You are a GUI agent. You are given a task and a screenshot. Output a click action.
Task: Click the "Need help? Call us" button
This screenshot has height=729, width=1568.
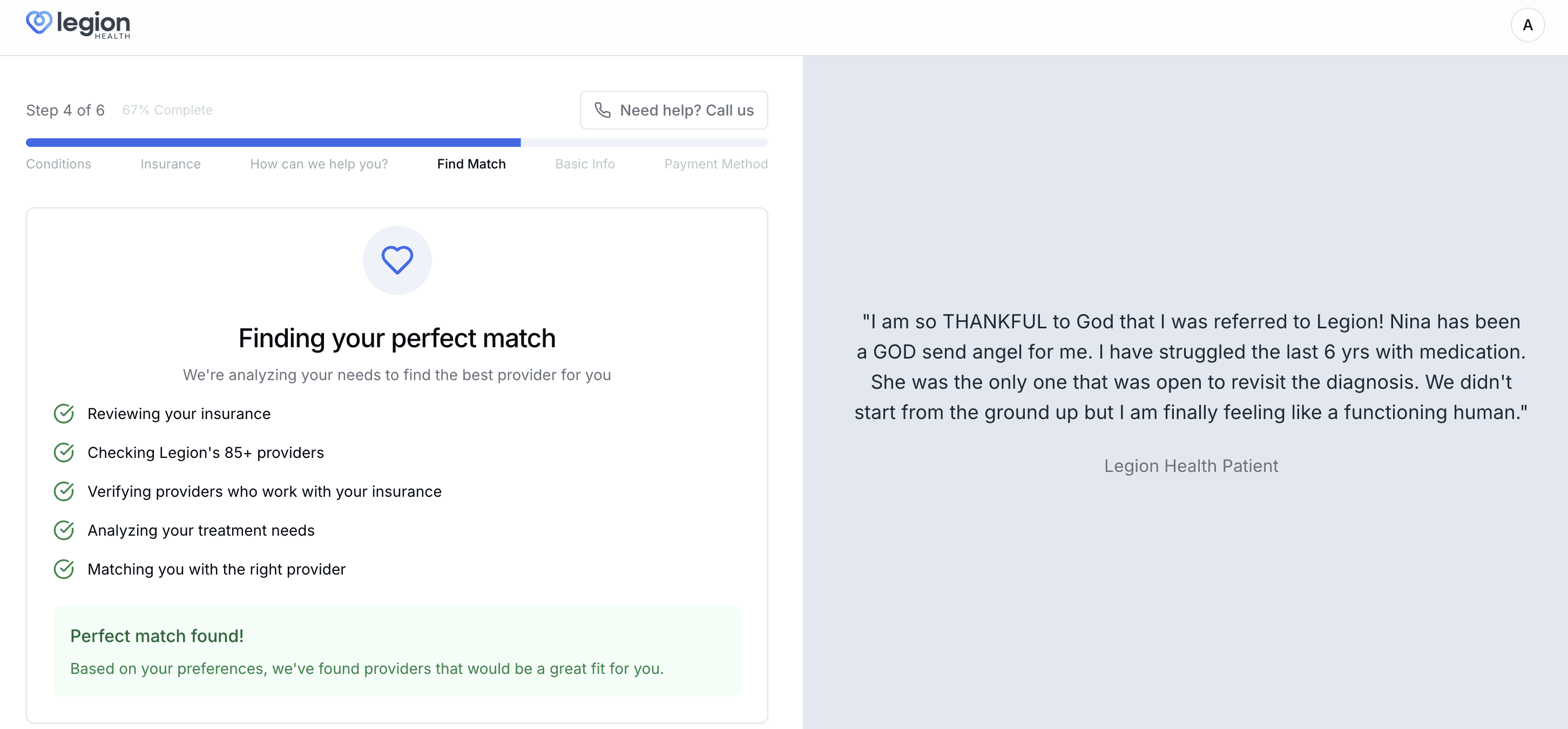(x=674, y=110)
